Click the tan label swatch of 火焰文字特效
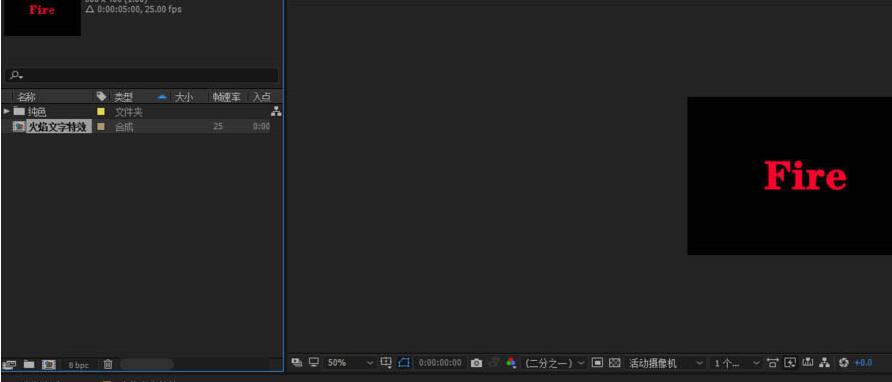This screenshot has height=382, width=892. coord(101,126)
